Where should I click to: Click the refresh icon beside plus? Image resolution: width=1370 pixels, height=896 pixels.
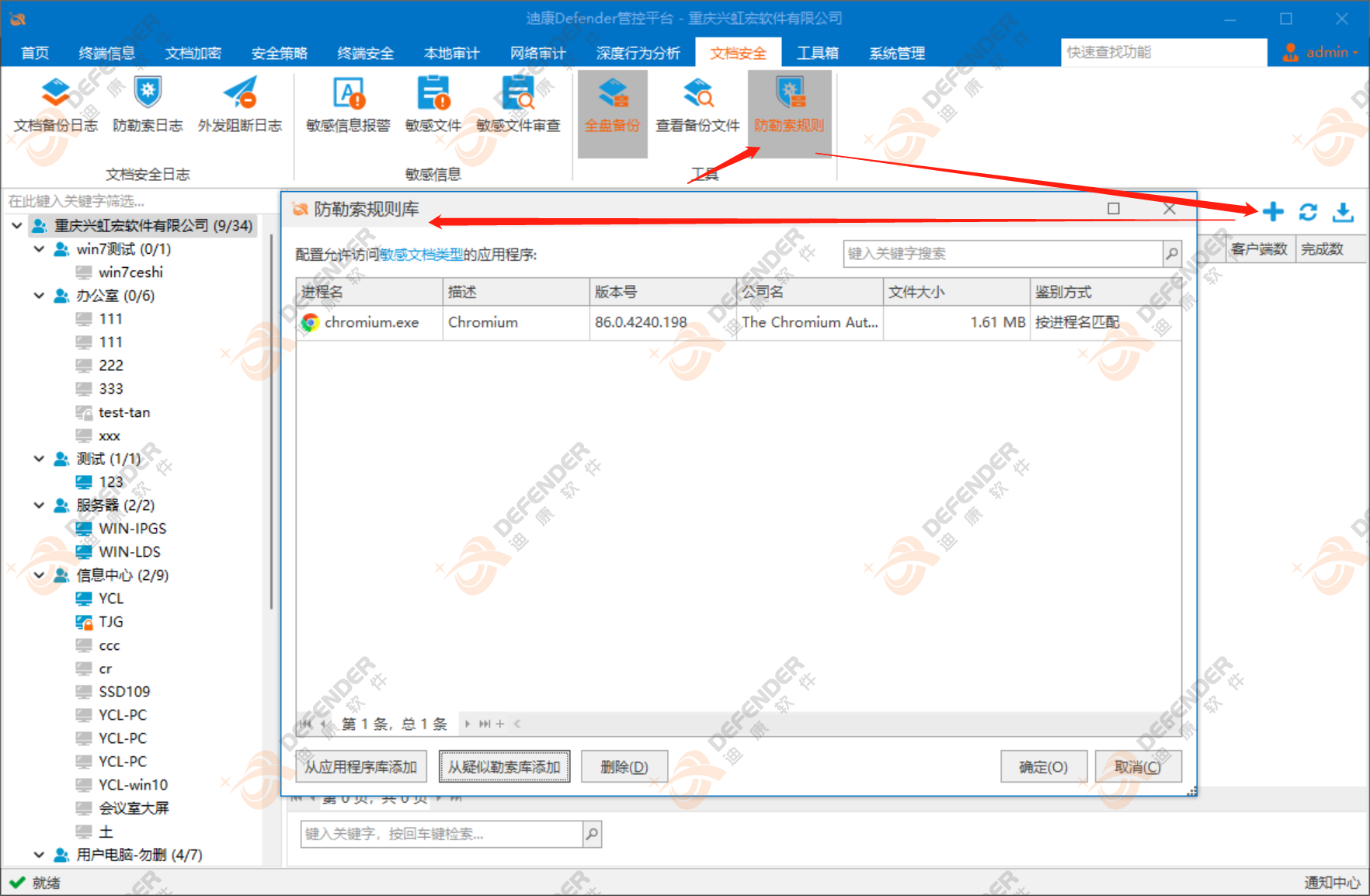pyautogui.click(x=1308, y=211)
